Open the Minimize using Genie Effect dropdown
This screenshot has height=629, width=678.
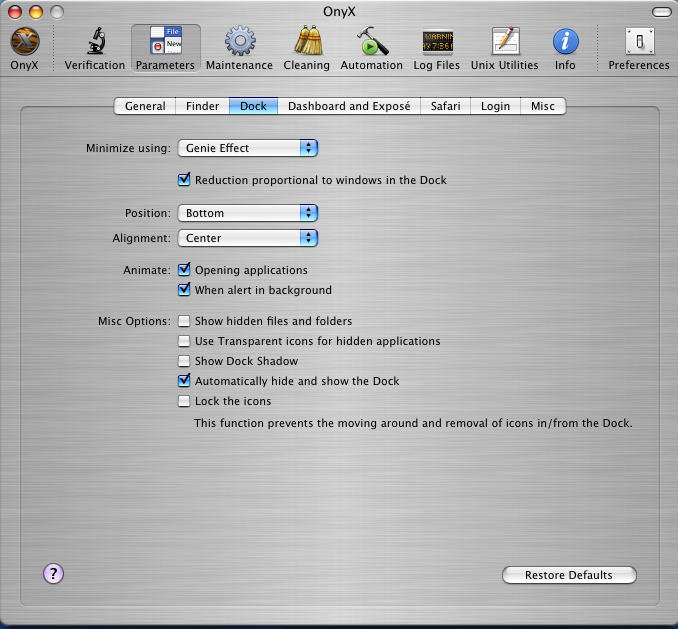coord(248,148)
